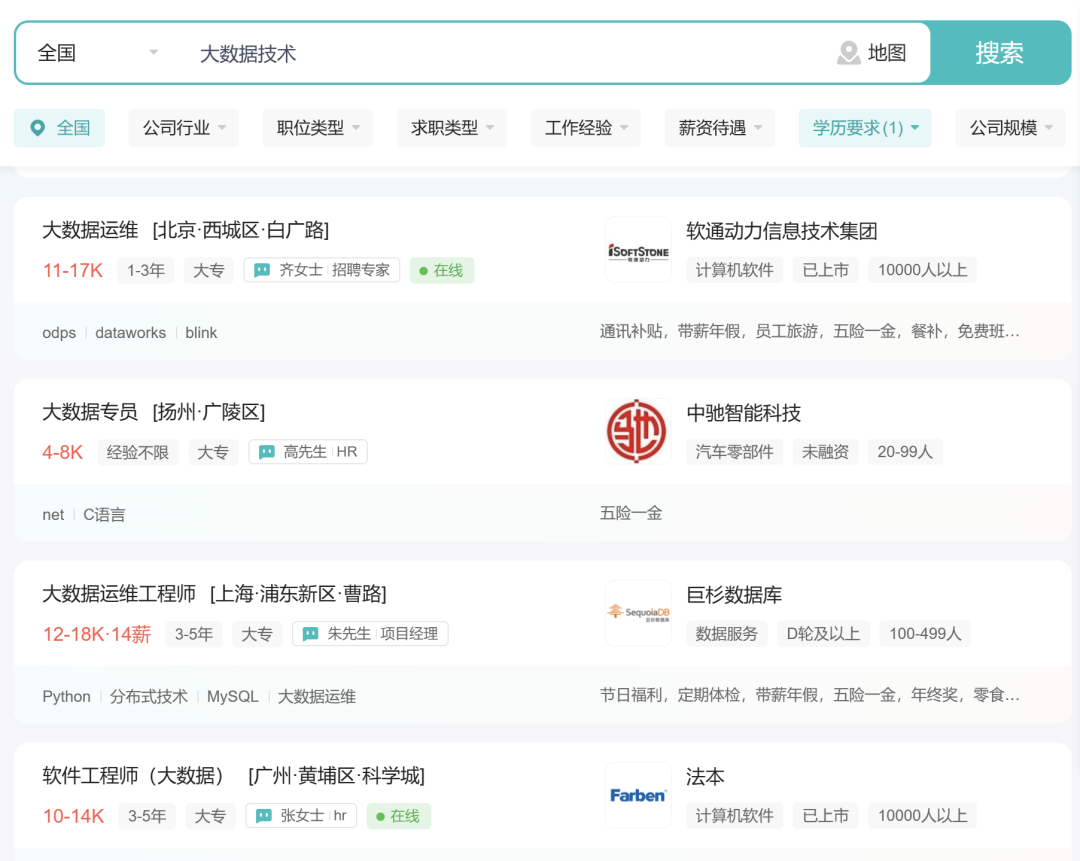Click the chat icon next to 朱先生
Viewport: 1080px width, 861px height.
[311, 634]
